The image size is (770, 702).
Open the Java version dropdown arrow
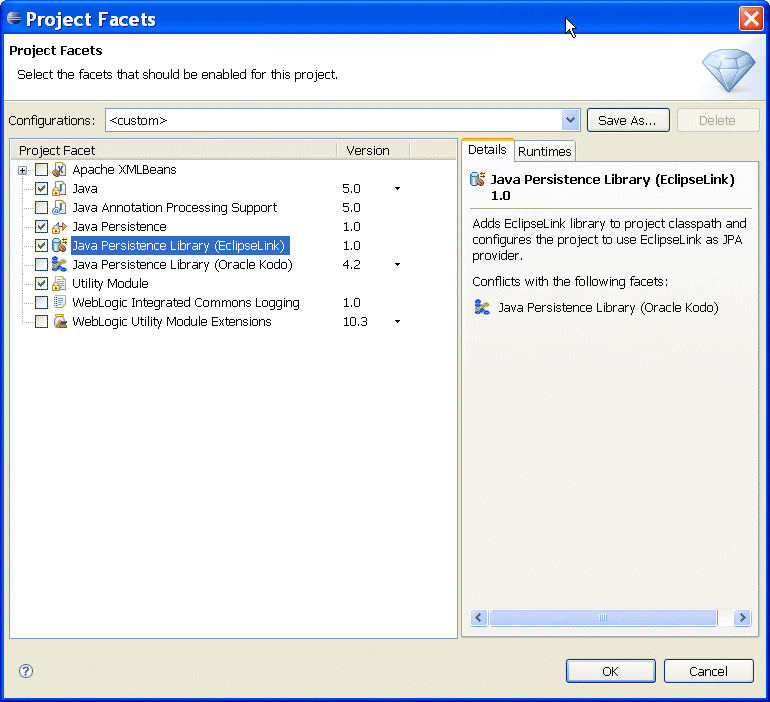pos(397,189)
